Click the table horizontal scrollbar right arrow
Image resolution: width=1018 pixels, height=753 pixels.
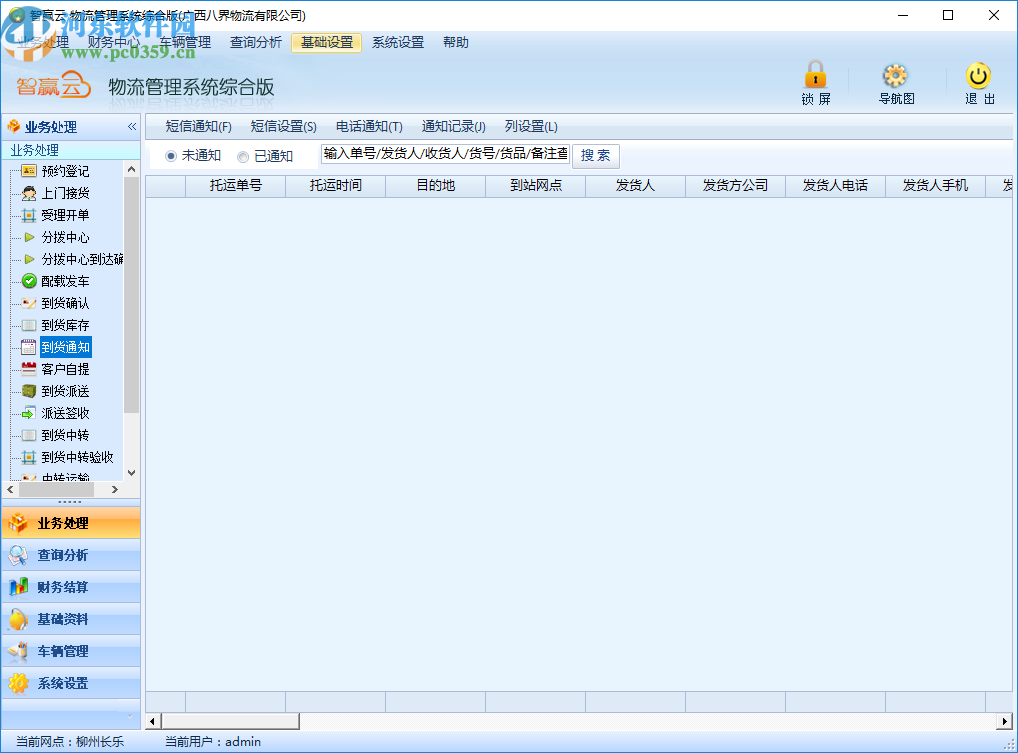1004,721
